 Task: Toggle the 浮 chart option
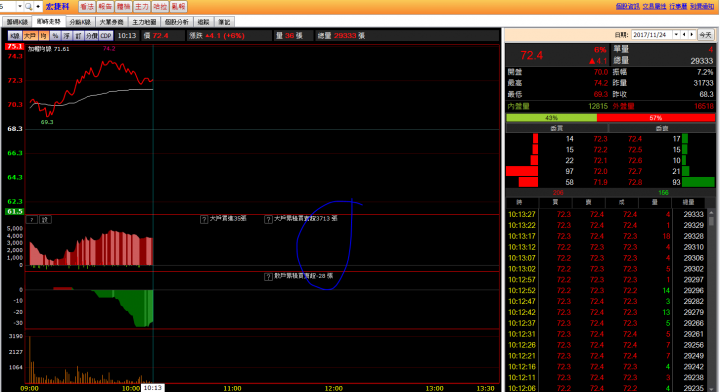(x=67, y=36)
